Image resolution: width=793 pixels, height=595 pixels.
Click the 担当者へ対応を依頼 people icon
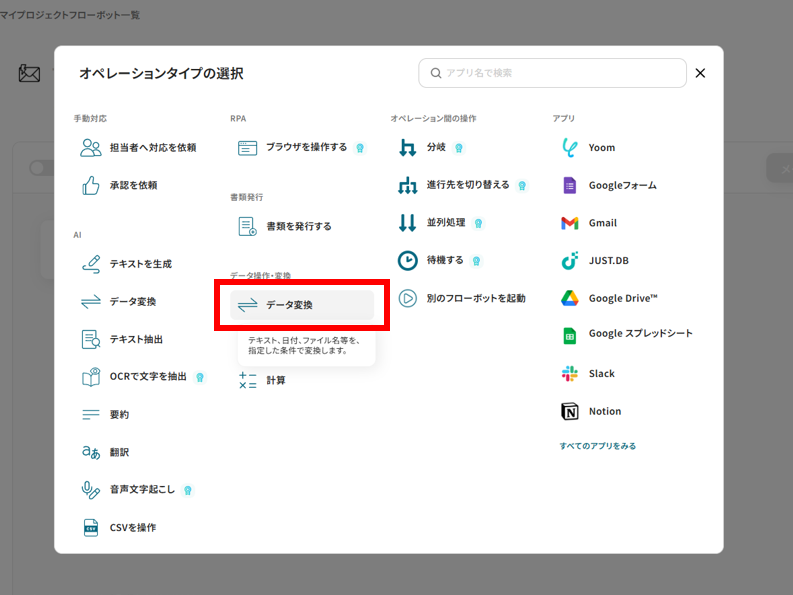91,148
